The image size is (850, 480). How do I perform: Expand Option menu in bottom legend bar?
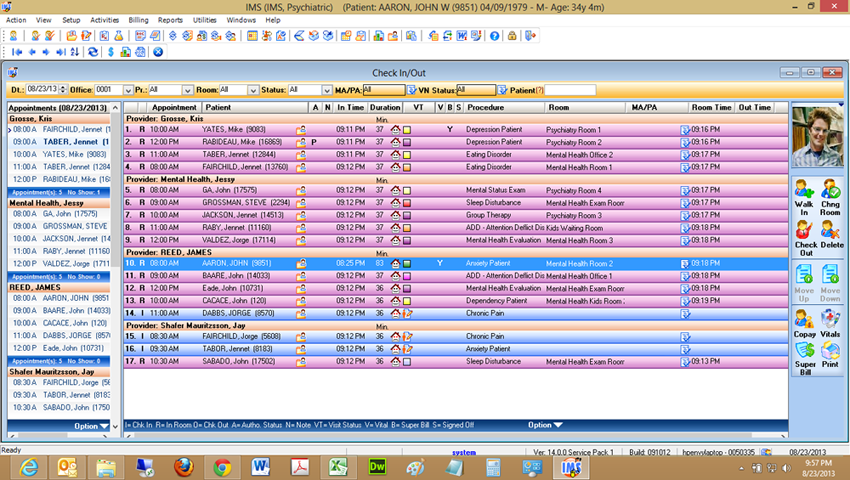point(545,425)
